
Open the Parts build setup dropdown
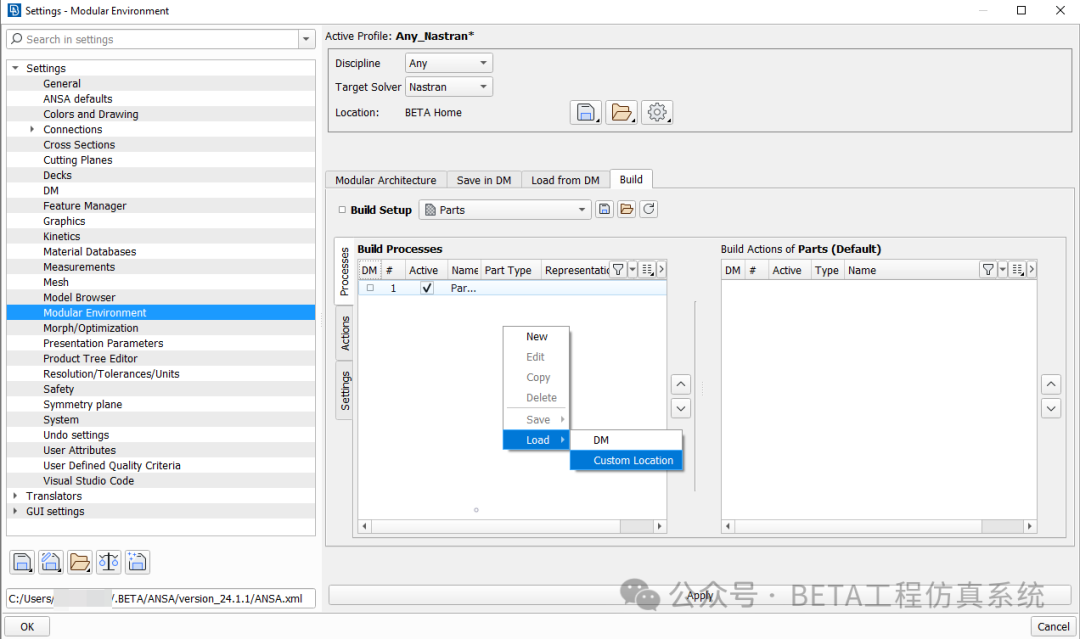505,209
